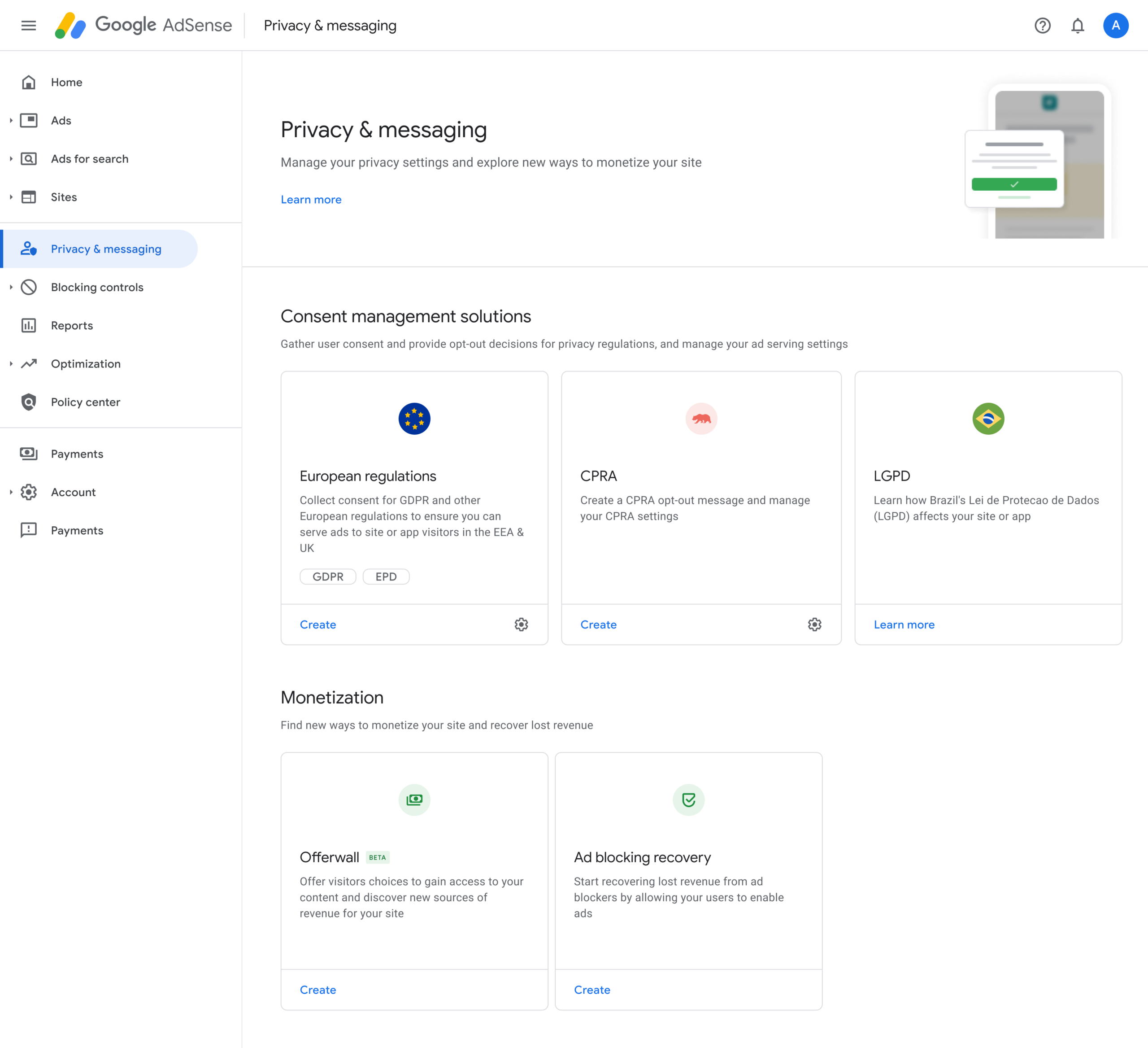Click Create for Offerwall card
This screenshot has width=1148, height=1048.
click(318, 990)
